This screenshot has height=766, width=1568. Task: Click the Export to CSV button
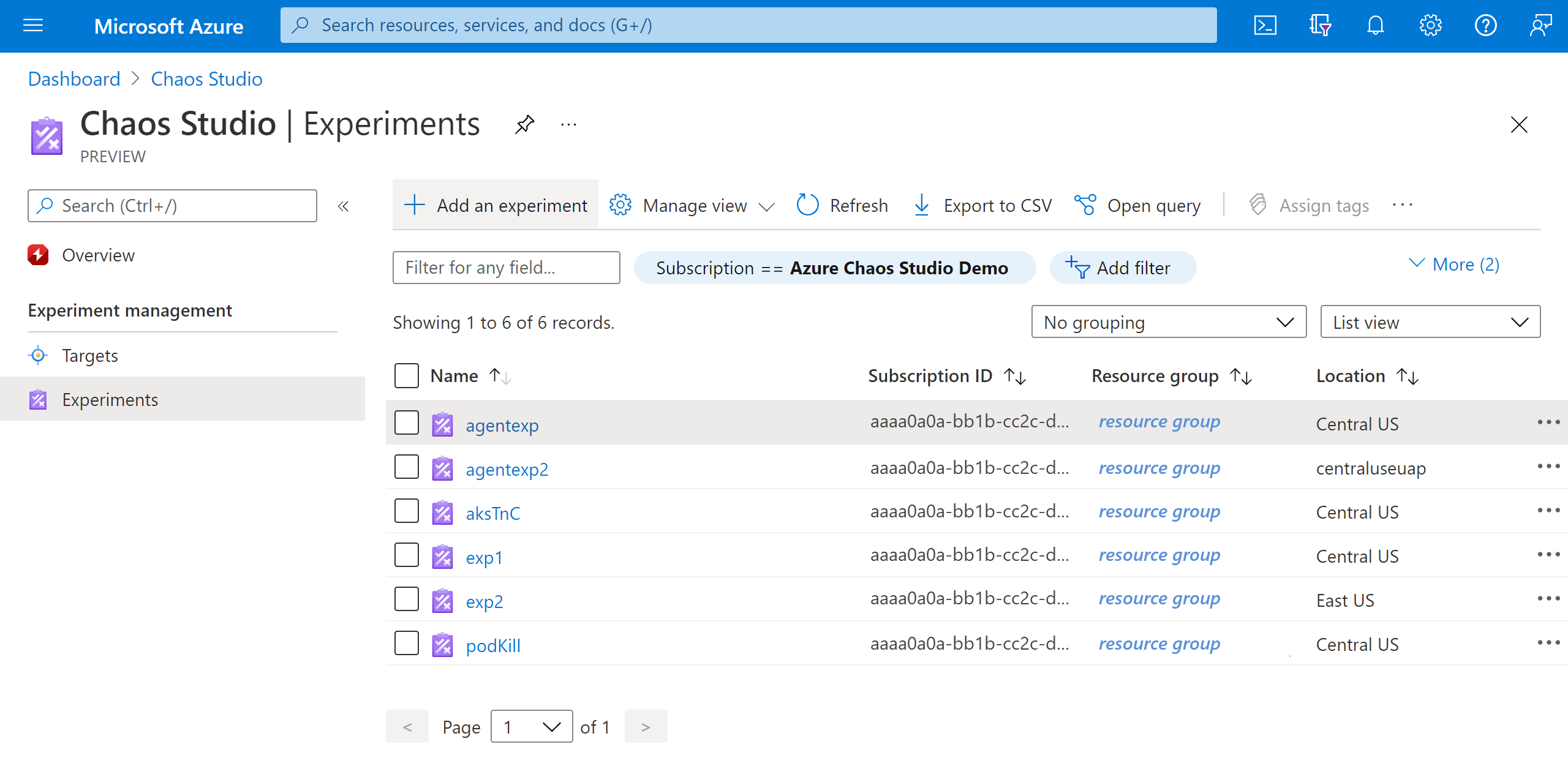coord(984,205)
